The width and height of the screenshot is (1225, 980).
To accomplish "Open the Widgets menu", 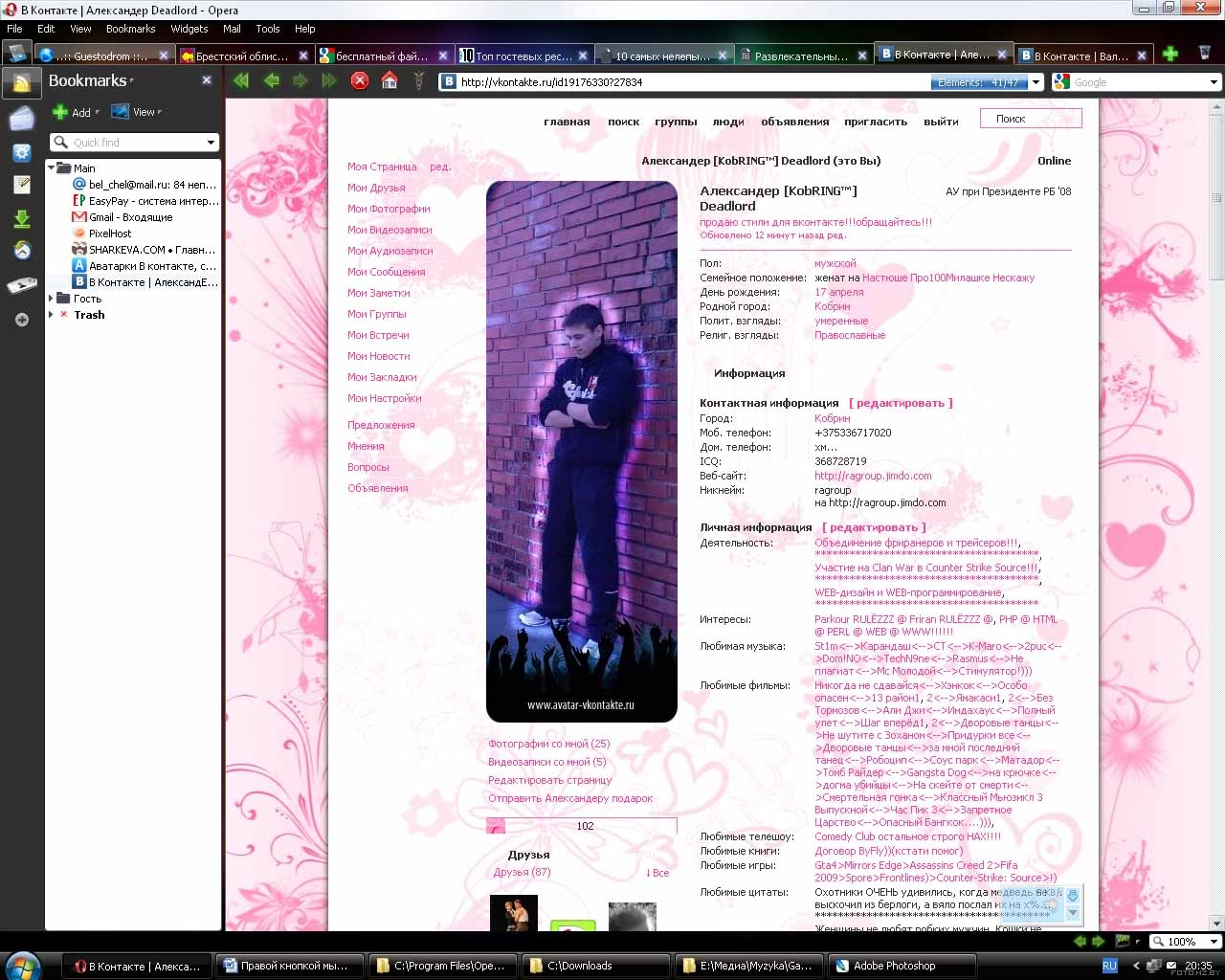I will coord(189,29).
